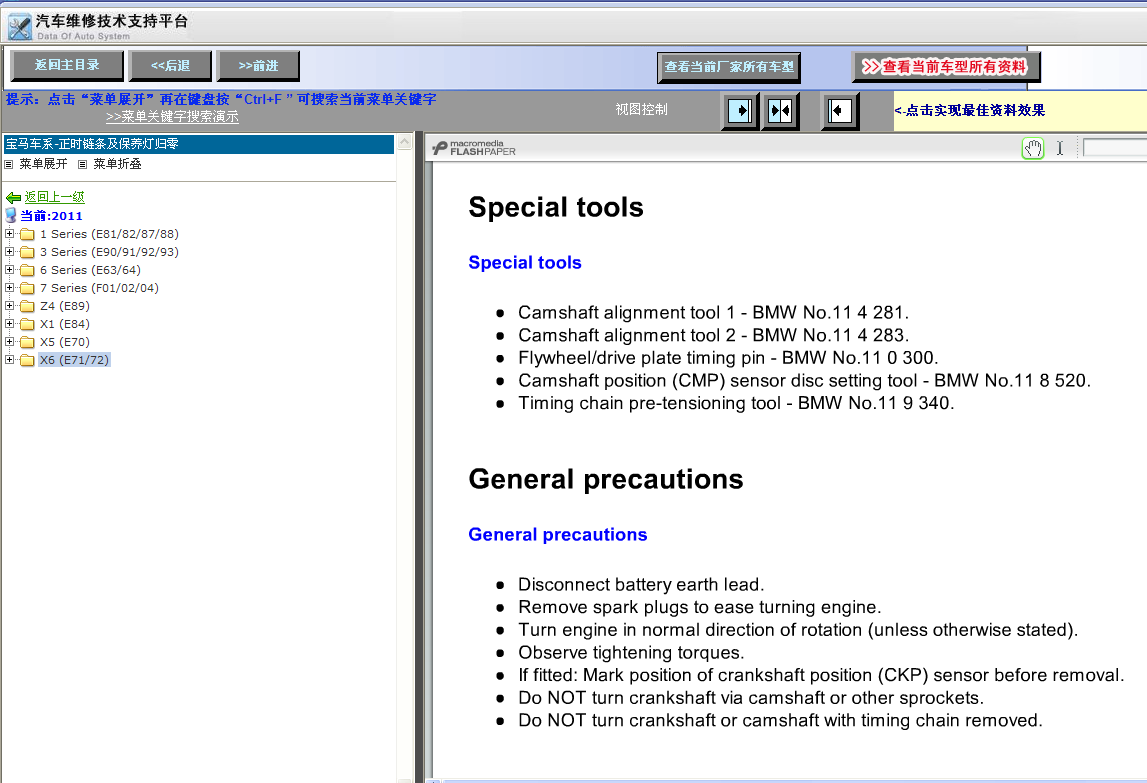
Task: Click the >>前进 forward button
Action: (258, 66)
